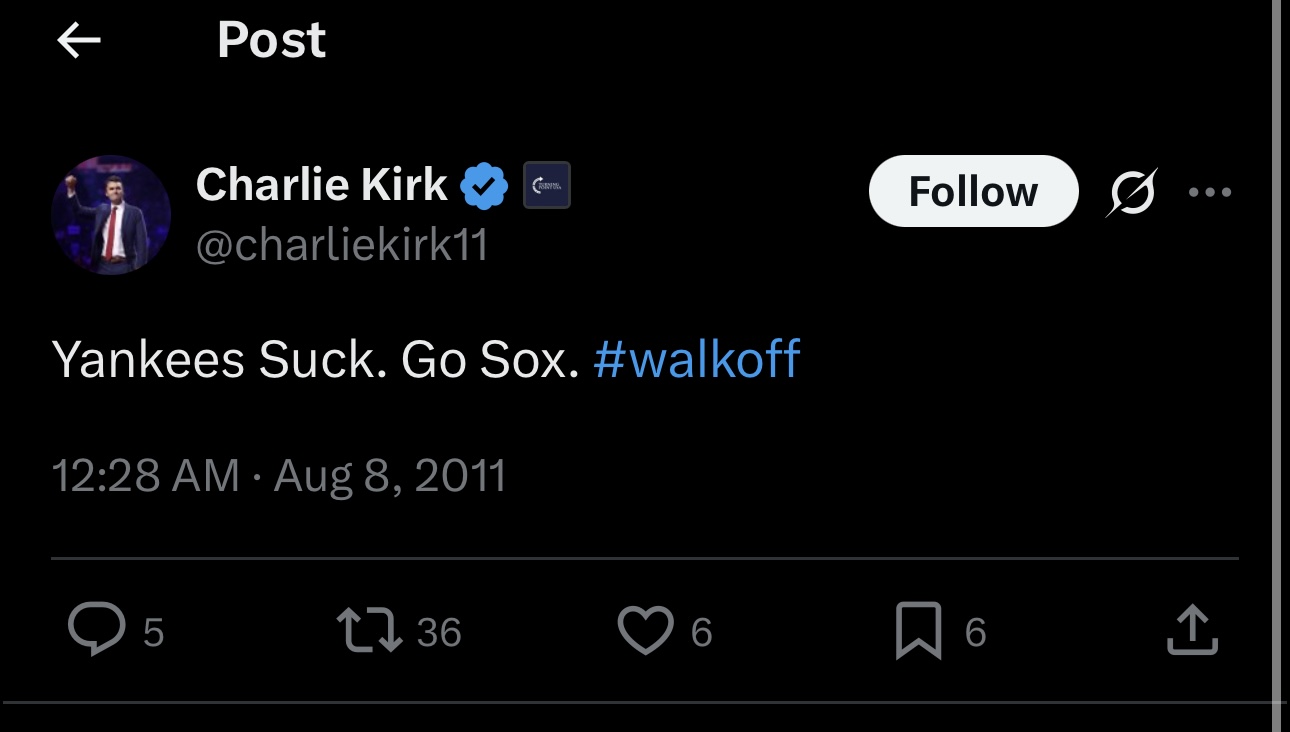Reply using the speech bubble icon
Viewport: 1290px width, 732px height.
point(97,630)
